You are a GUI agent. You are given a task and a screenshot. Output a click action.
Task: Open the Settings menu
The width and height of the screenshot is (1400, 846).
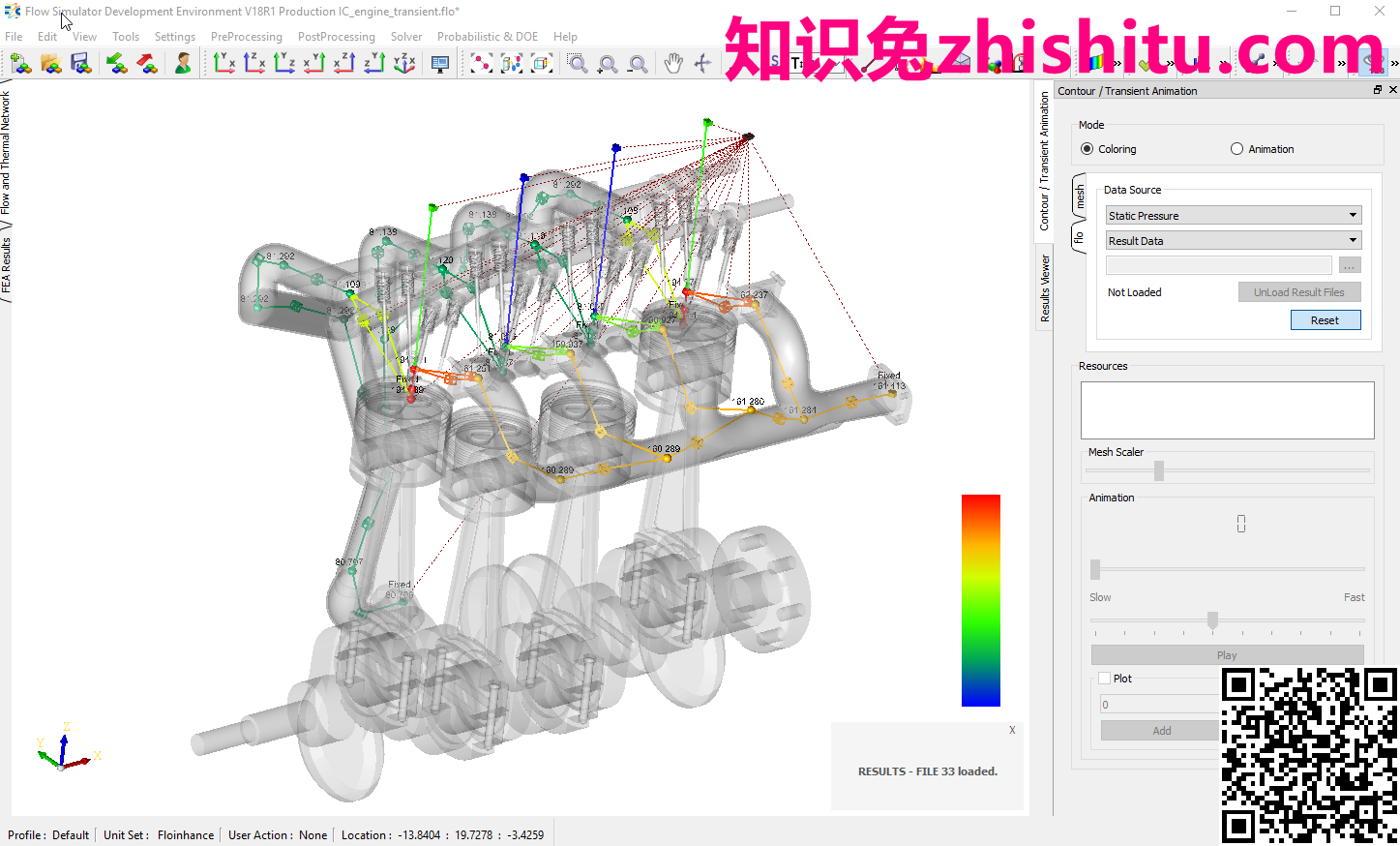(175, 37)
